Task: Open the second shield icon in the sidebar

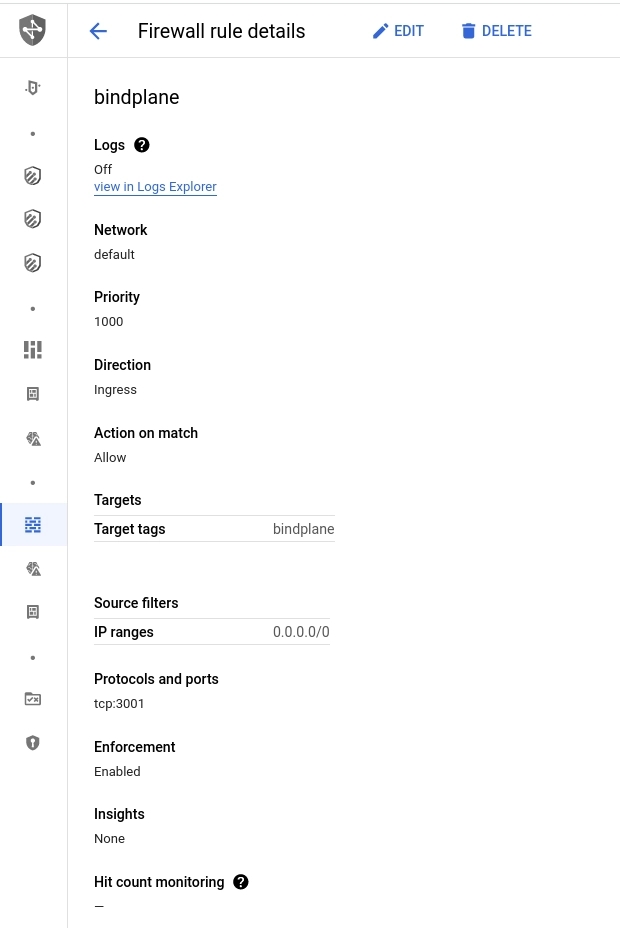Action: tap(32, 218)
